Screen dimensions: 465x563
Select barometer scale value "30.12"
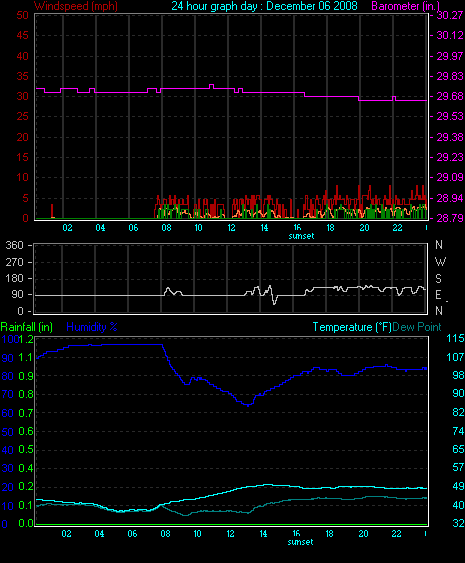coord(450,35)
